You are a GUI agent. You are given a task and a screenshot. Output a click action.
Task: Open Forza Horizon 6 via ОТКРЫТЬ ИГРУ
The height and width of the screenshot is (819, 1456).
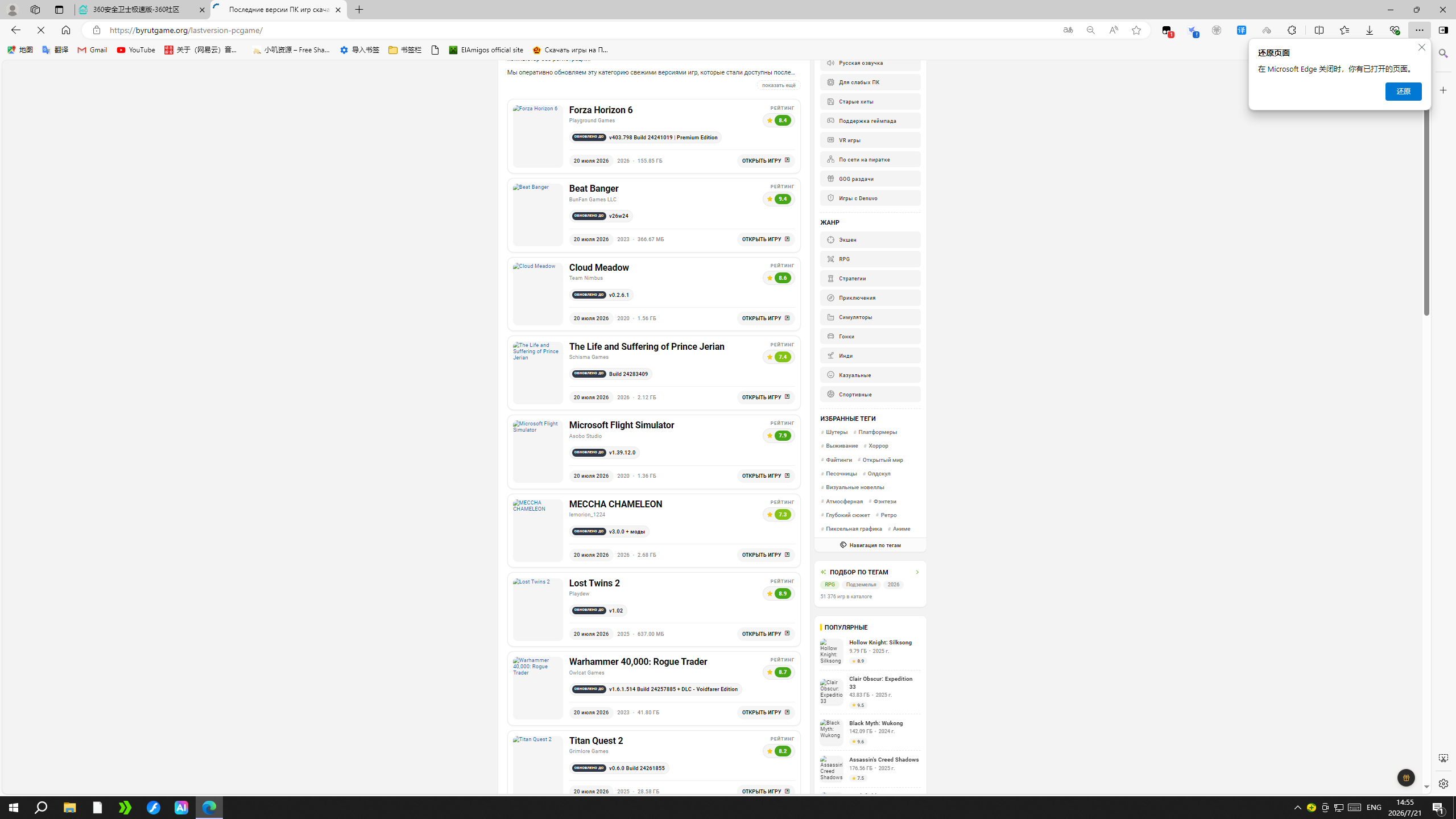coord(765,160)
